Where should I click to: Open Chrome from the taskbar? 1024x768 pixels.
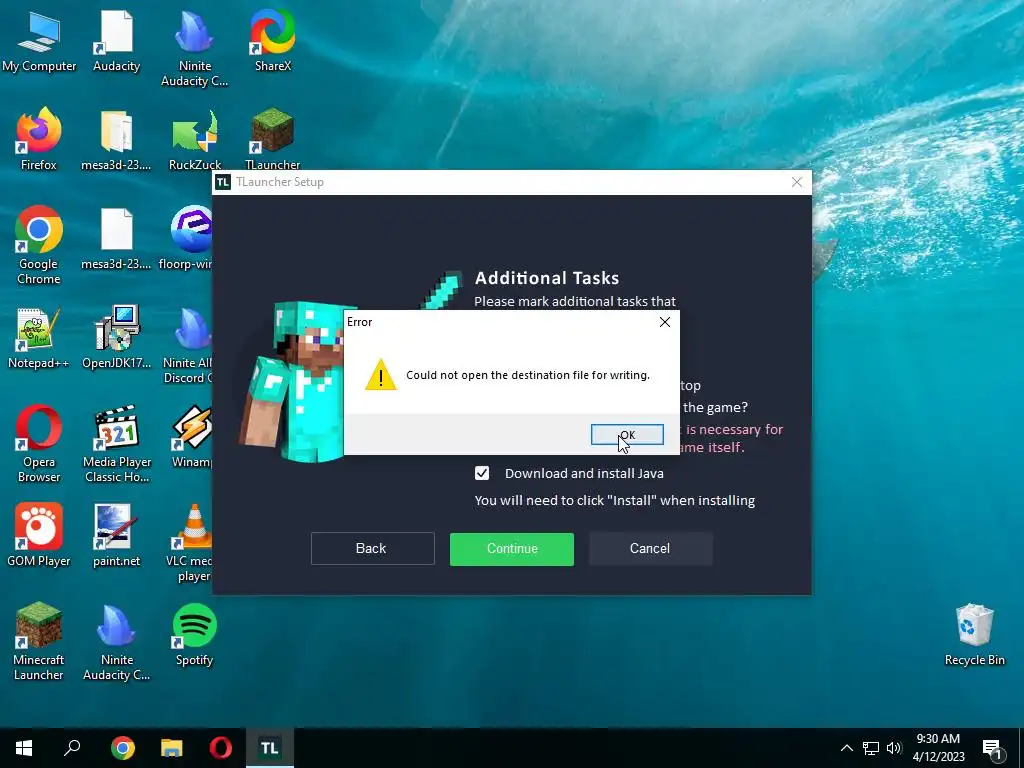[x=122, y=748]
